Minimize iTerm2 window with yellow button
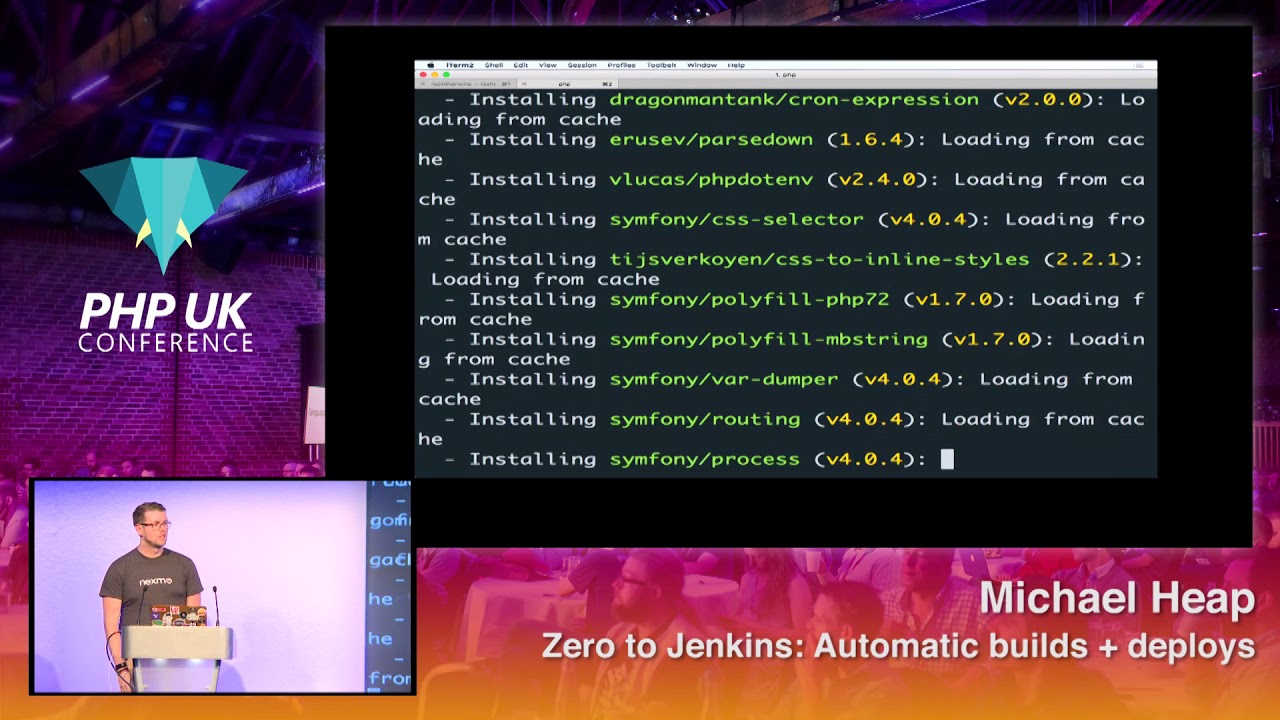Image resolution: width=1280 pixels, height=720 pixels. coord(435,74)
